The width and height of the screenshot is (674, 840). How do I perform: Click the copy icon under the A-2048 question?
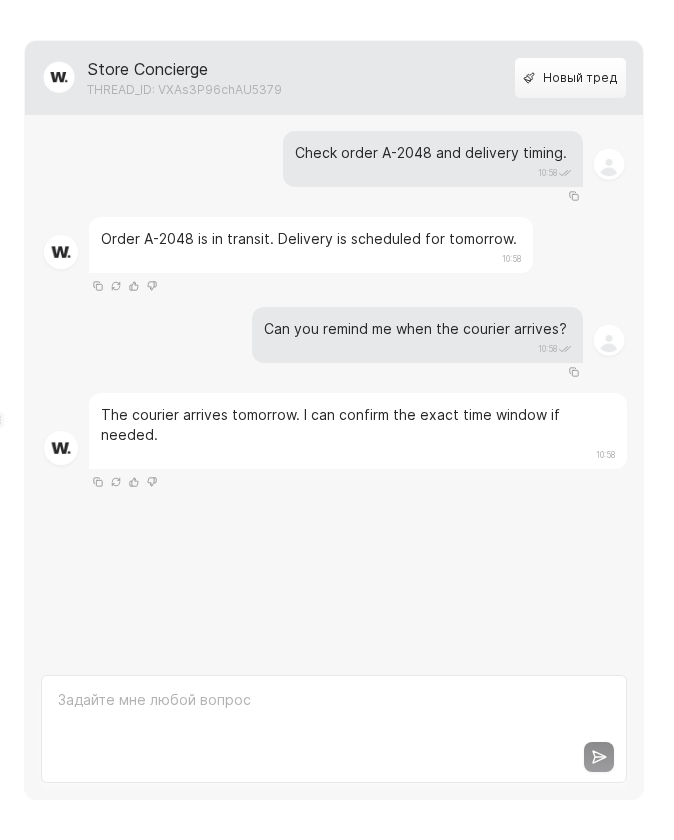pos(574,196)
